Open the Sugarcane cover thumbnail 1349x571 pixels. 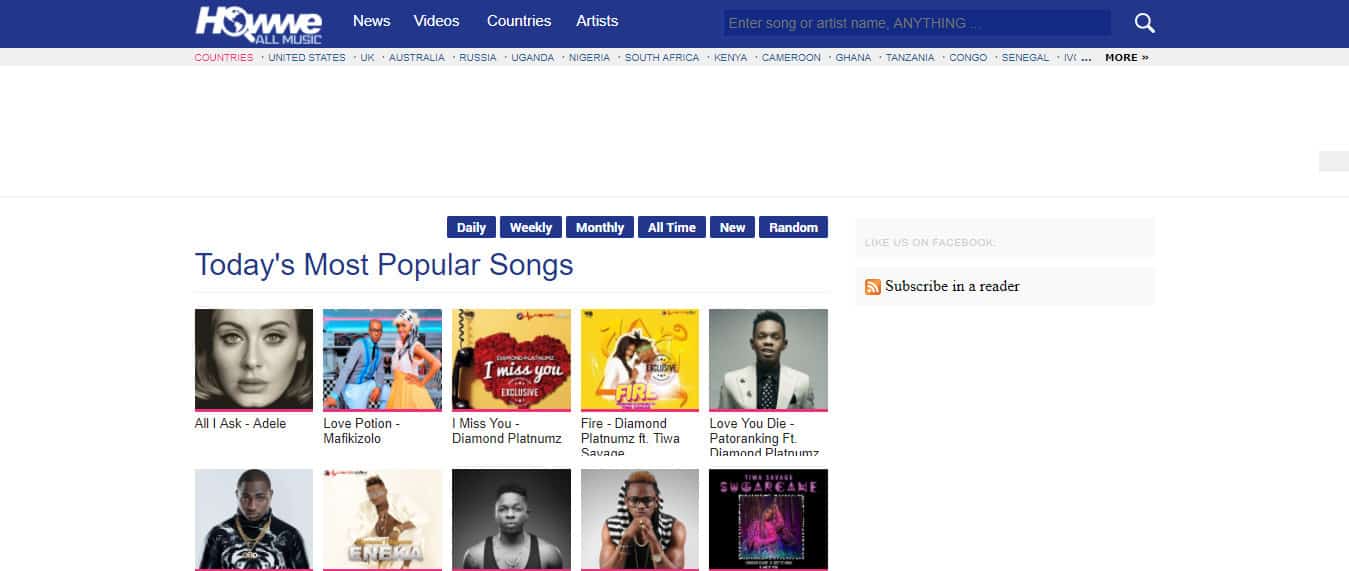pyautogui.click(x=768, y=519)
